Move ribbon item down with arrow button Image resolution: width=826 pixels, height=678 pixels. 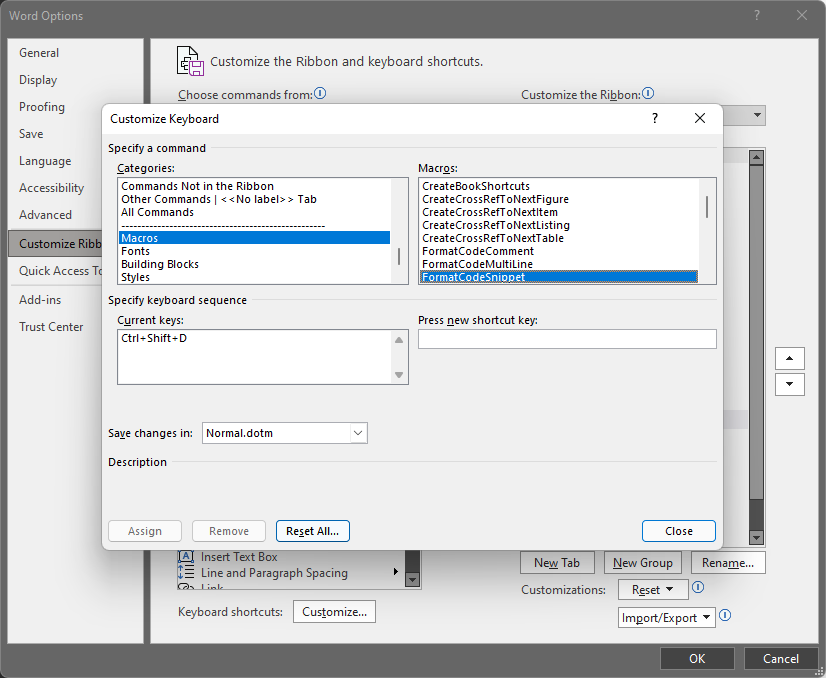[x=790, y=384]
